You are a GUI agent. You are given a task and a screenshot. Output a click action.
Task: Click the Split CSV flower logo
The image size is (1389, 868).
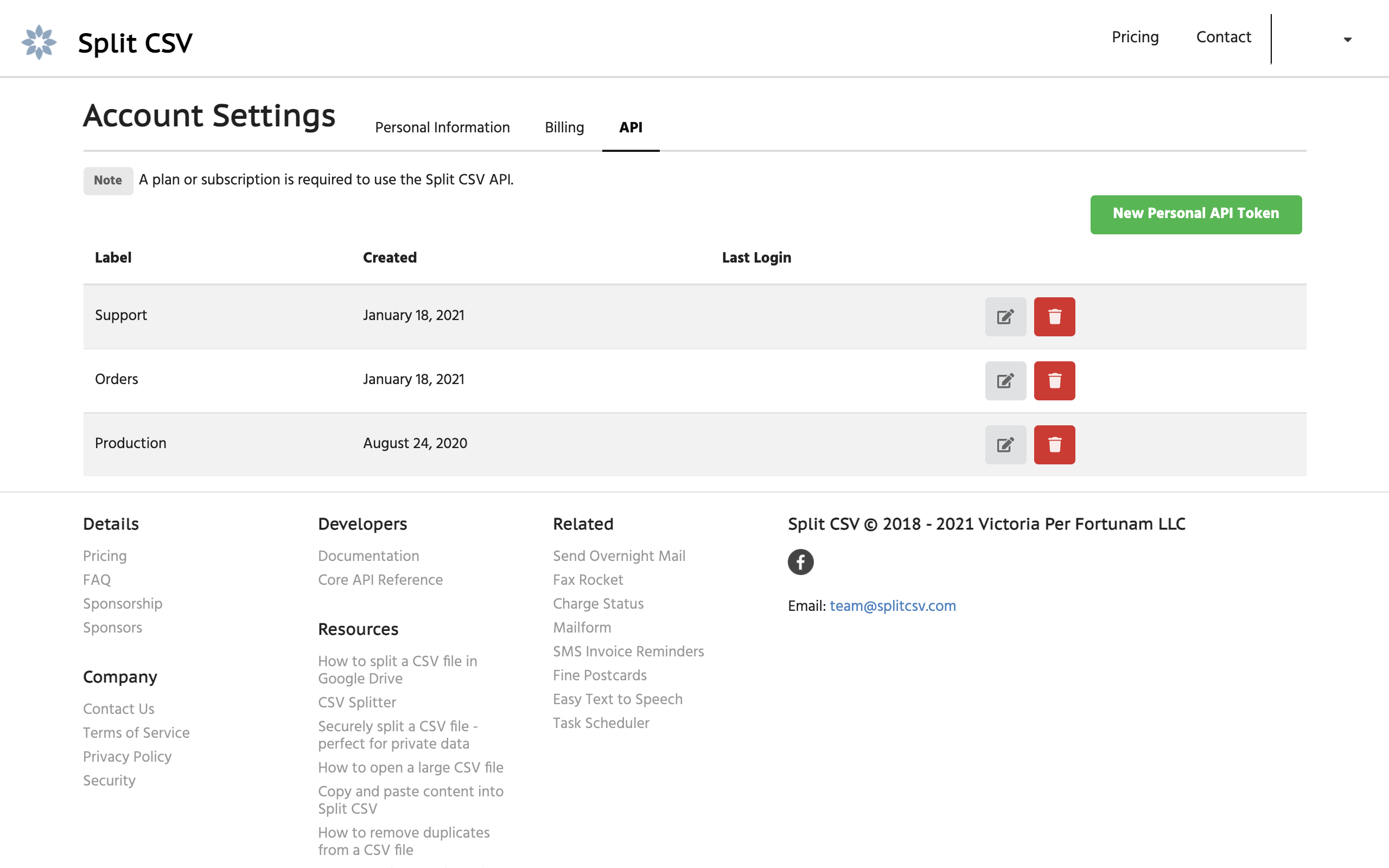[39, 42]
